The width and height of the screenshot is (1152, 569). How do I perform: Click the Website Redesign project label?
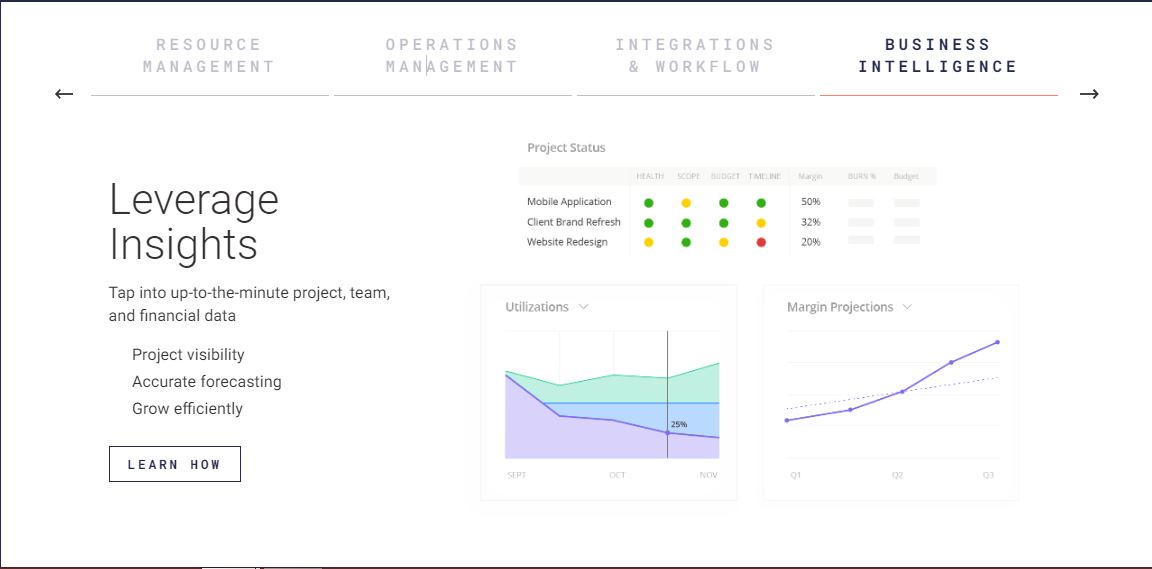click(567, 242)
